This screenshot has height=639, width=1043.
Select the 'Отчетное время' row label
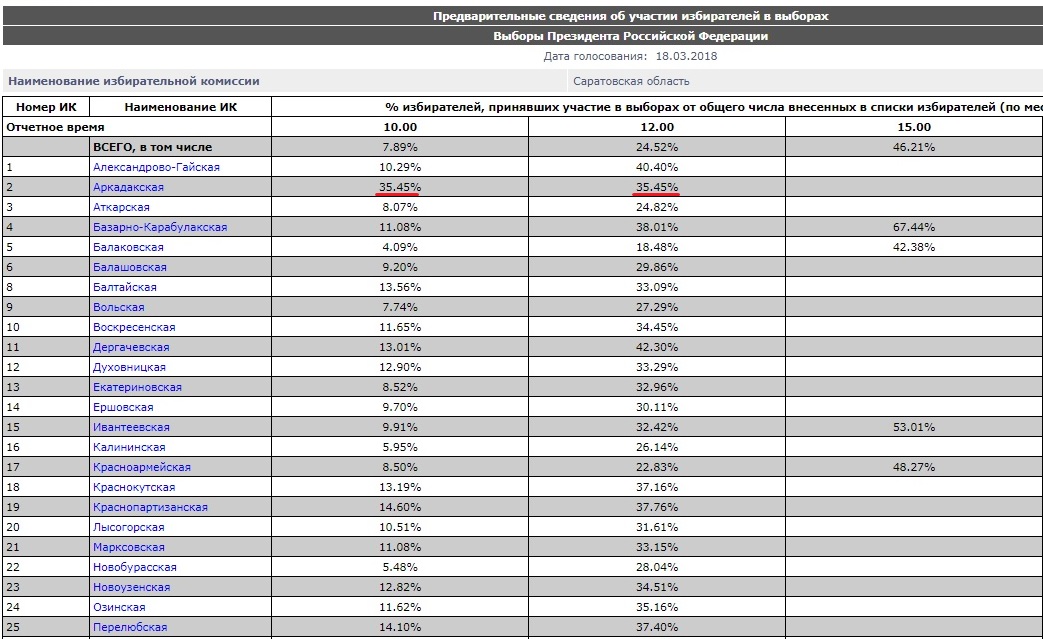[x=55, y=126]
